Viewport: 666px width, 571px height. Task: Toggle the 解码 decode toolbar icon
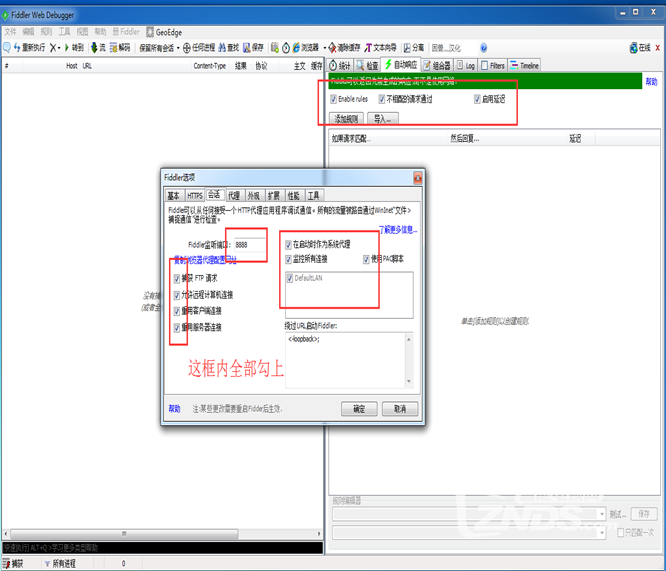(113, 48)
